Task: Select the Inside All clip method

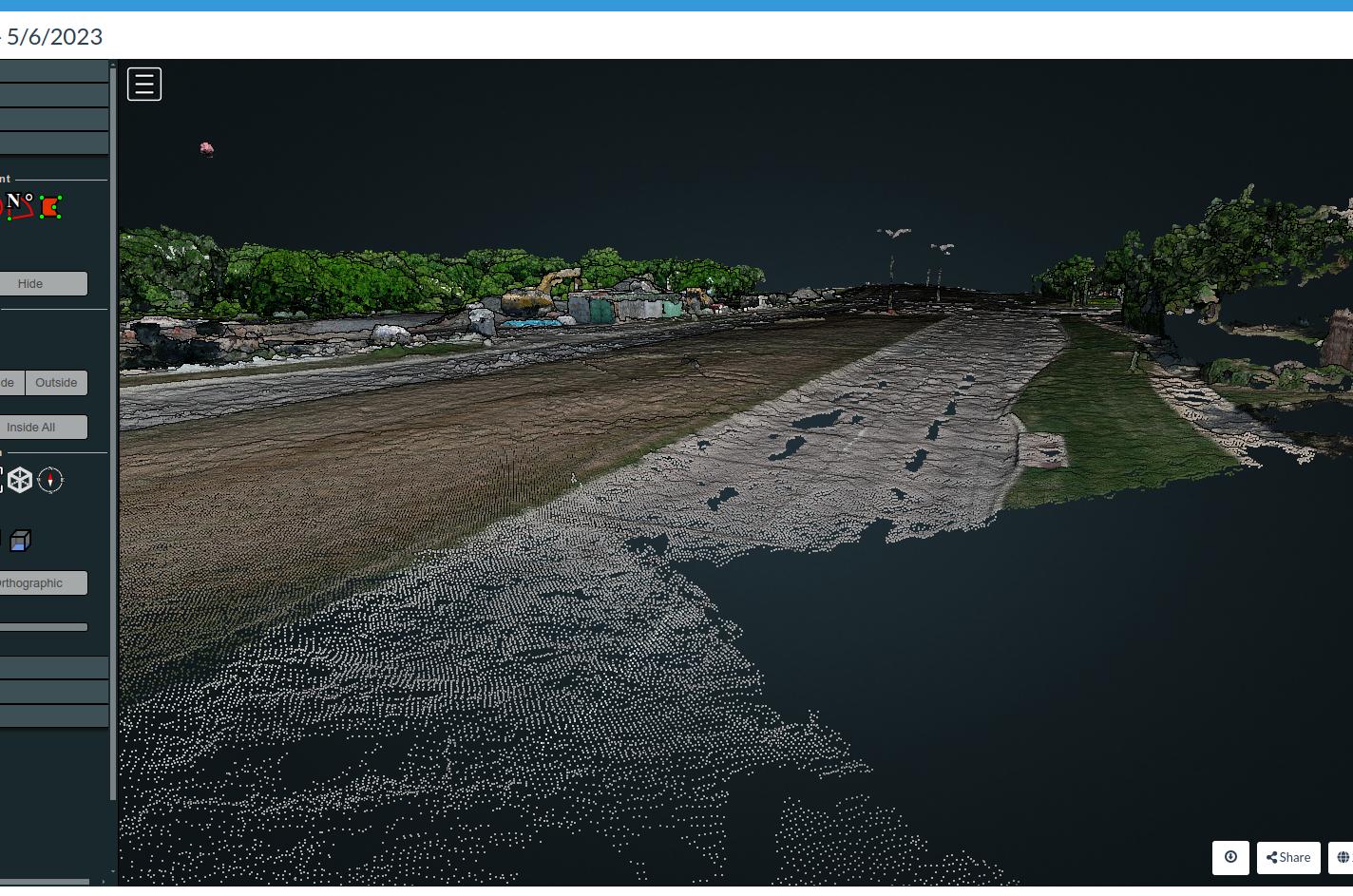Action: [x=31, y=428]
